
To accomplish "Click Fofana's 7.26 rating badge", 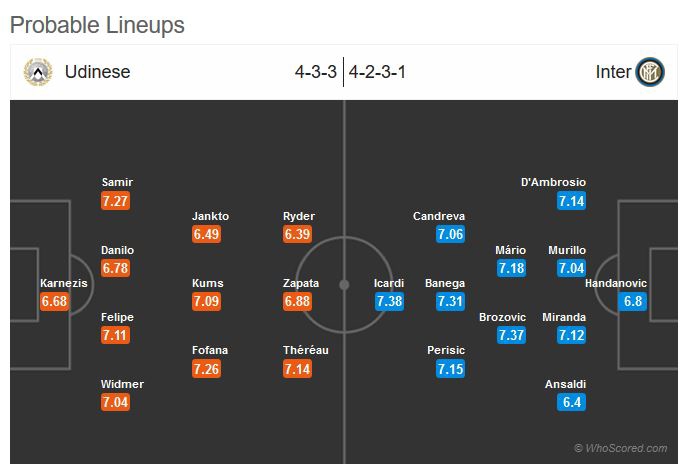I will coord(207,368).
